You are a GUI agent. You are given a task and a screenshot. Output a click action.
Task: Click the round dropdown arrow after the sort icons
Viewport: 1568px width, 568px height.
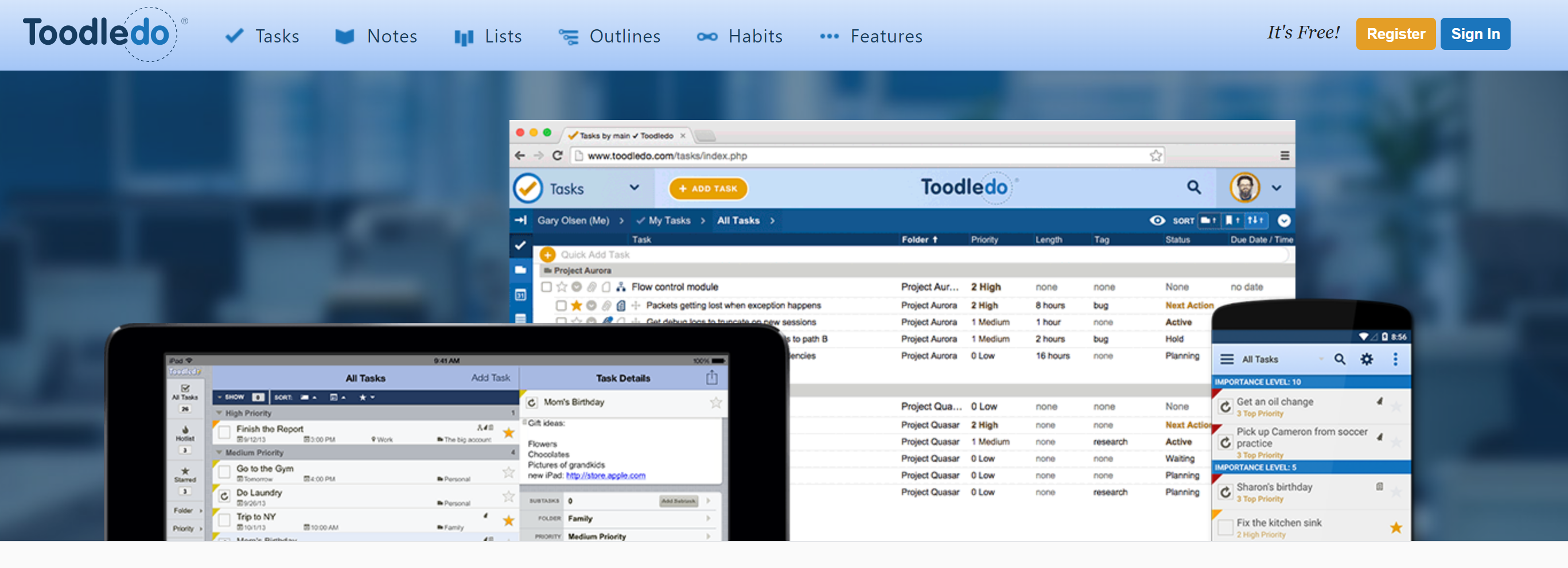1284,220
